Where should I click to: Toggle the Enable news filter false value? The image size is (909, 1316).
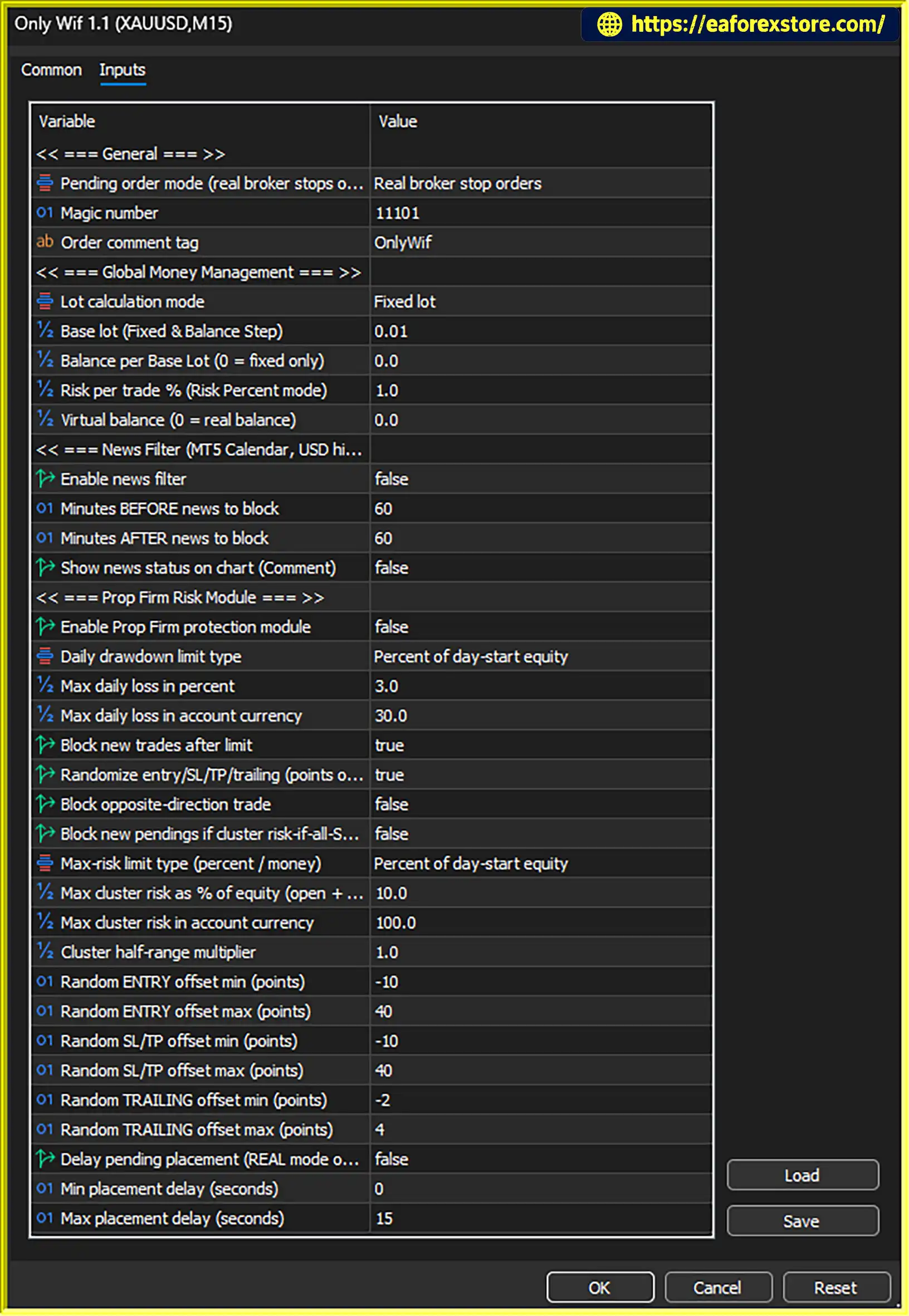tap(541, 479)
